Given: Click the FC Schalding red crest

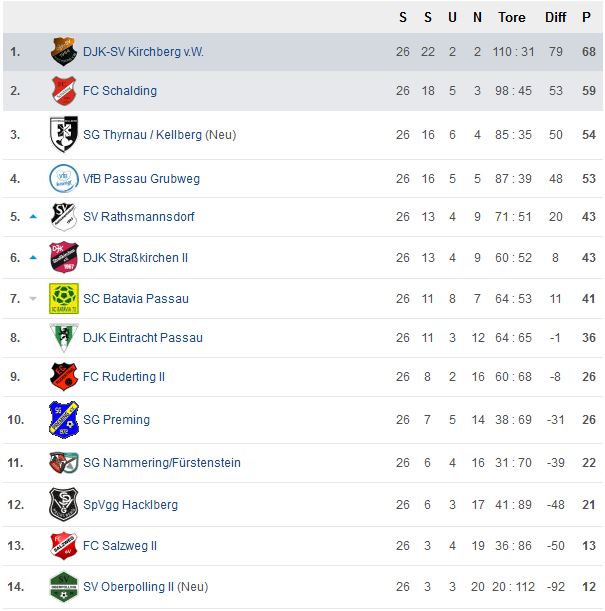Looking at the screenshot, I should coord(63,90).
